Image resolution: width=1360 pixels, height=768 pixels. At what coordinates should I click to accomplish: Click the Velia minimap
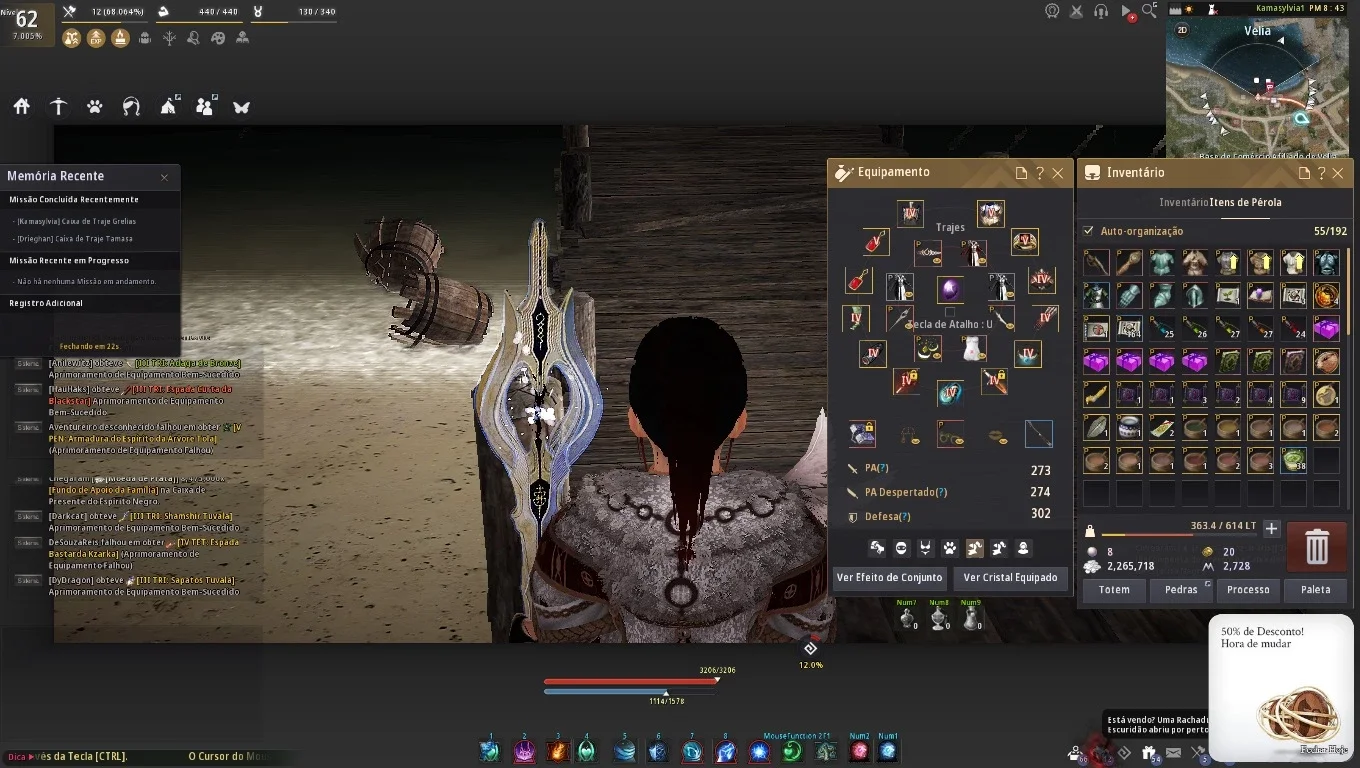(1258, 88)
